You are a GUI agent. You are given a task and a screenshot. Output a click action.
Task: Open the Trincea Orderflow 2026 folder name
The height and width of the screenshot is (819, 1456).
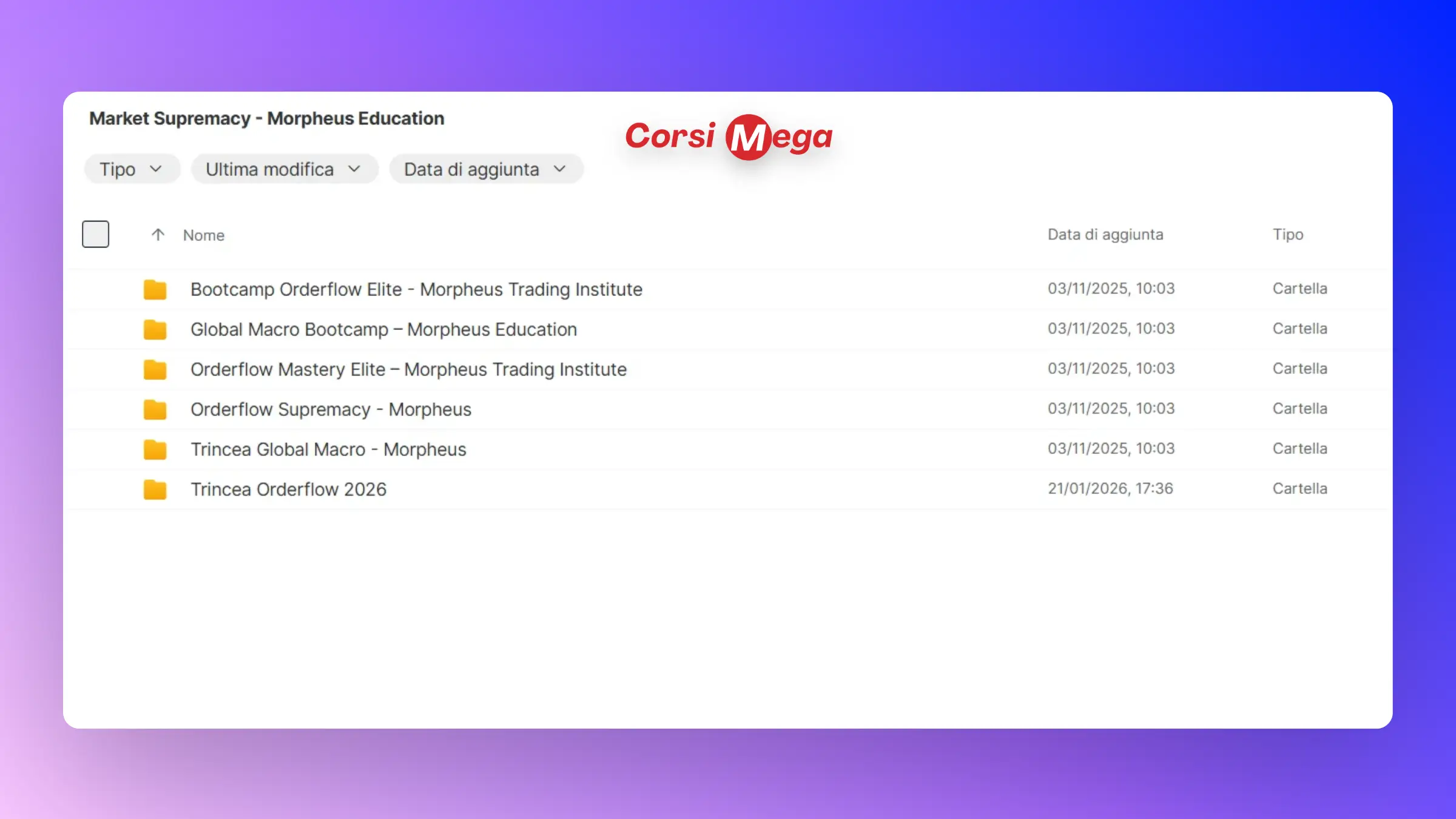288,490
